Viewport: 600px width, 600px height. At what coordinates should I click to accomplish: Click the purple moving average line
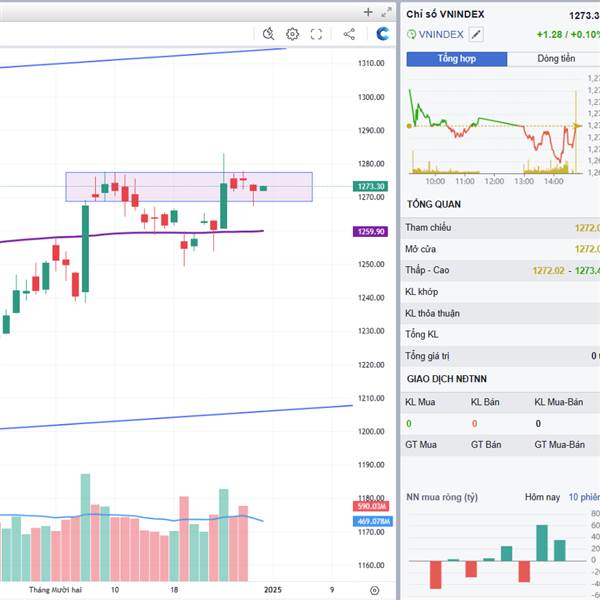point(132,234)
